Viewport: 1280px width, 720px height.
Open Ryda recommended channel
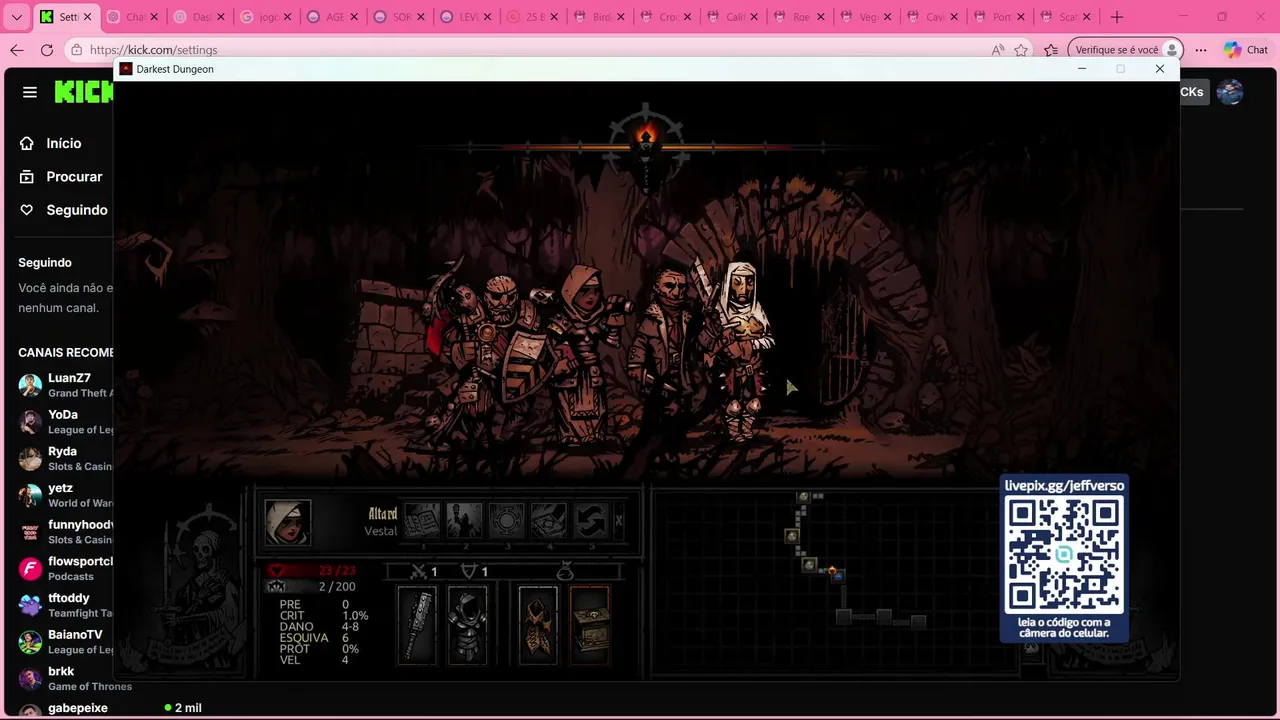(x=64, y=458)
